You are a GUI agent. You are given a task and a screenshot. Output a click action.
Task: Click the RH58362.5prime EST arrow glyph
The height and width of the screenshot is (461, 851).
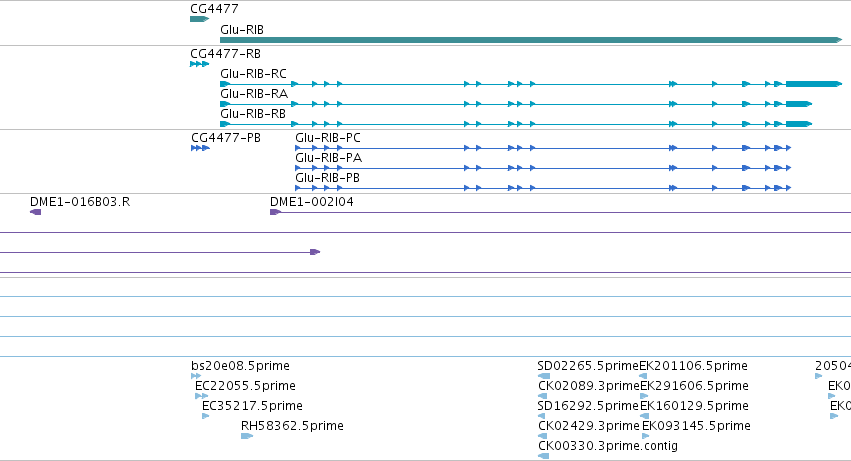click(x=247, y=436)
